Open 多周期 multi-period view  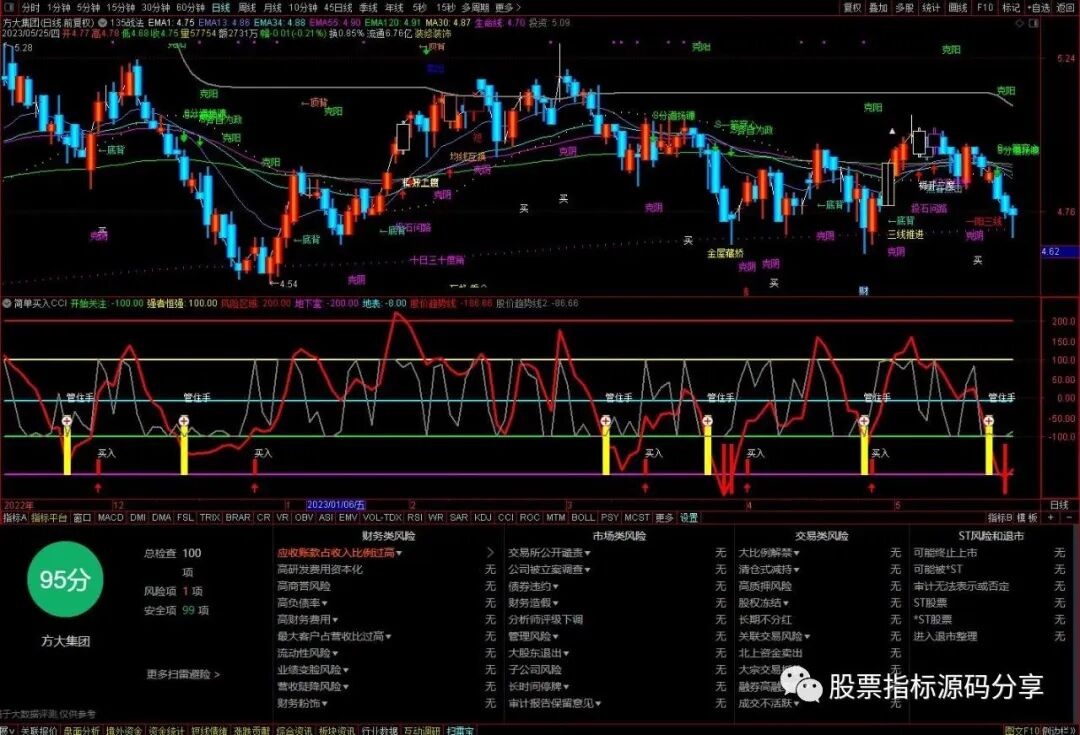[x=475, y=8]
